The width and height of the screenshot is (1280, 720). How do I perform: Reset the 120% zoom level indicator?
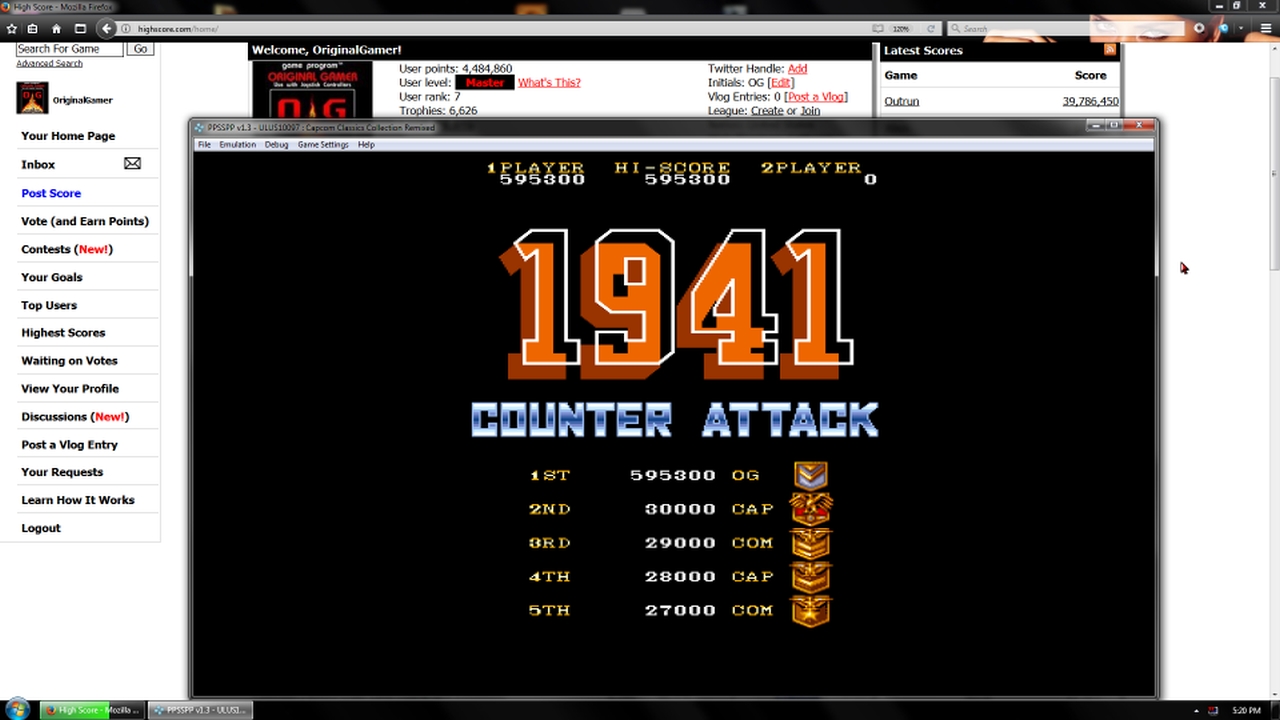901,29
